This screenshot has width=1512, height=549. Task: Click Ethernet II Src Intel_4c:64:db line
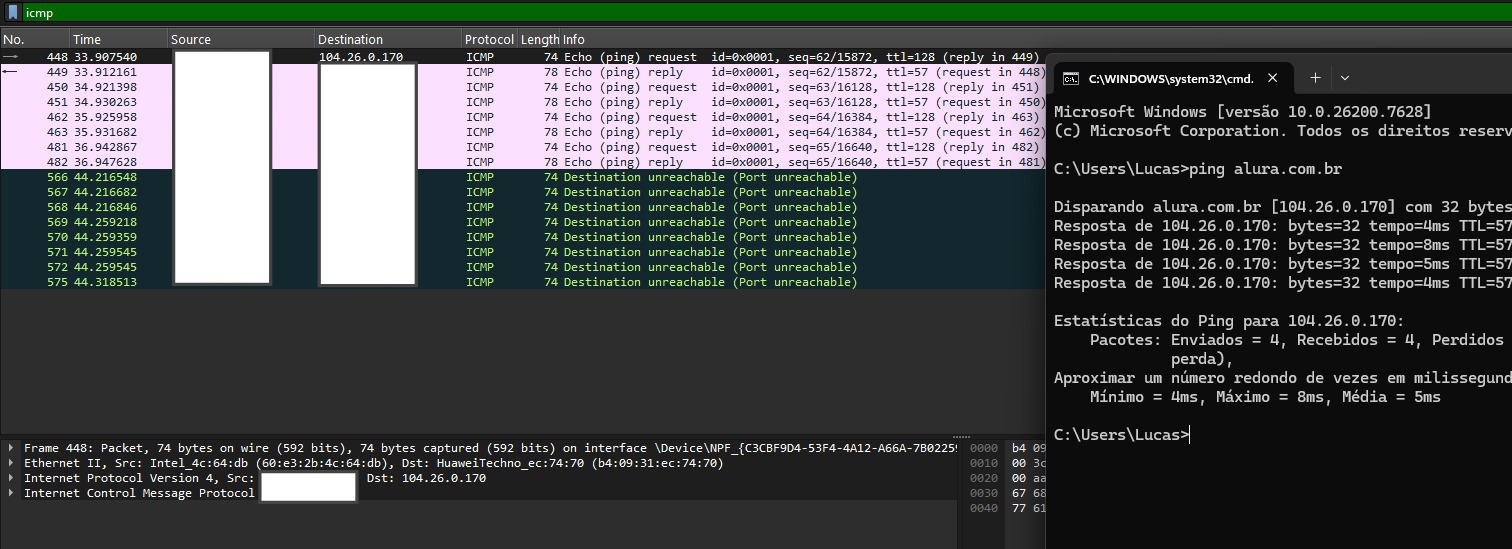tap(373, 463)
